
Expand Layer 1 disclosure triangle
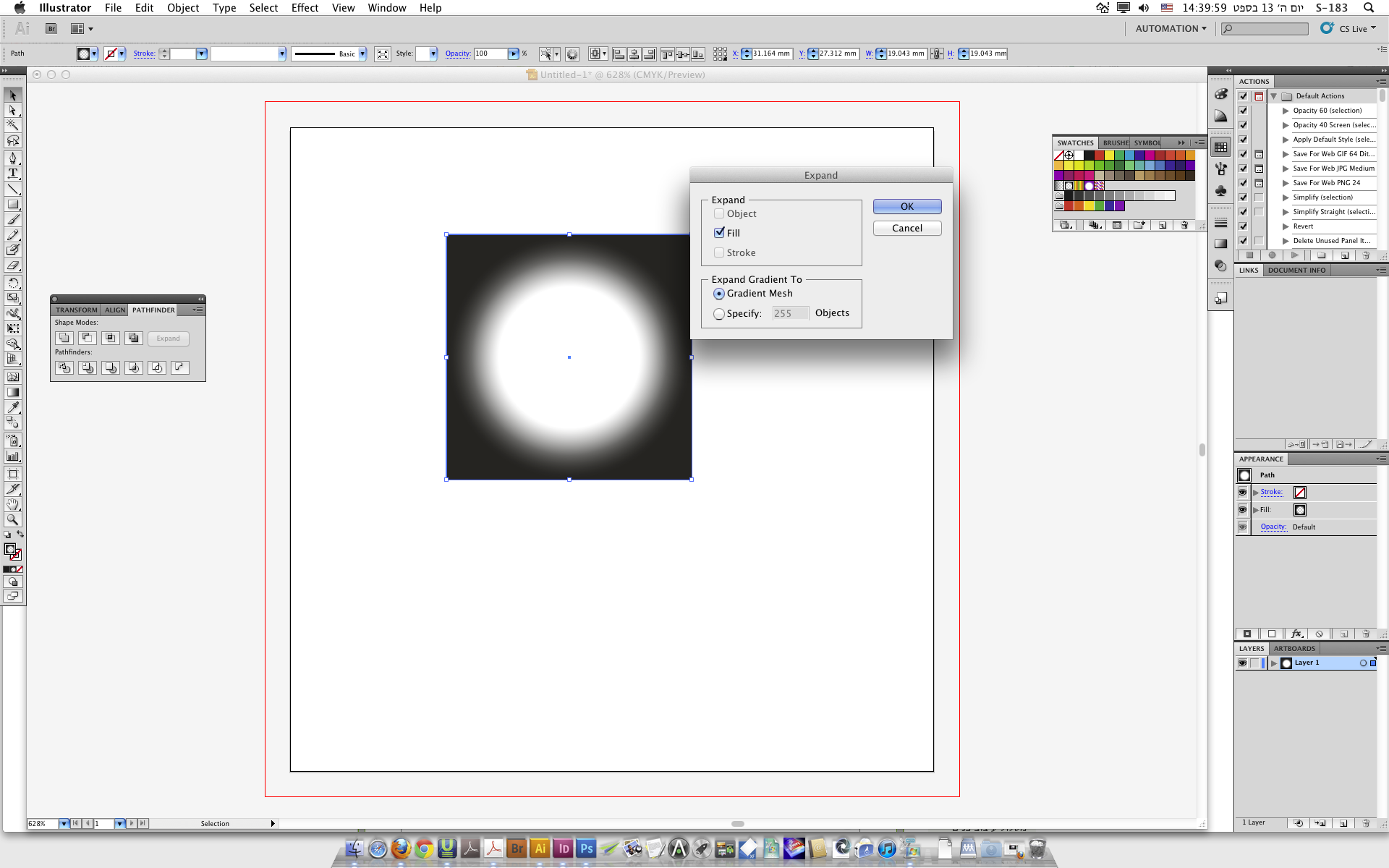tap(1274, 663)
